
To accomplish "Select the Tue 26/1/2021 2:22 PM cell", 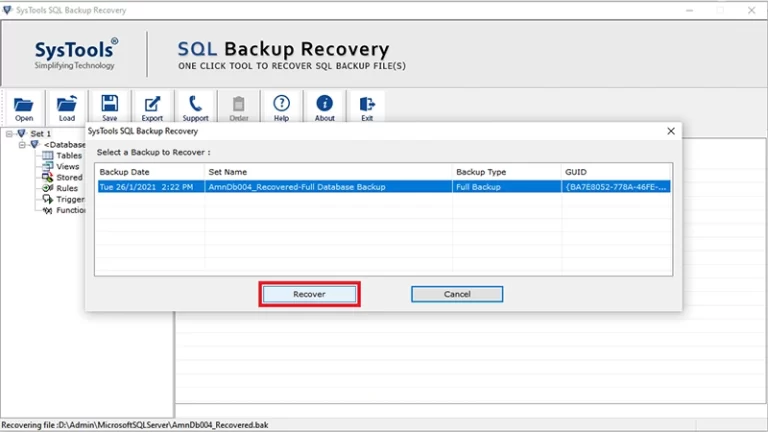I will [151, 187].
